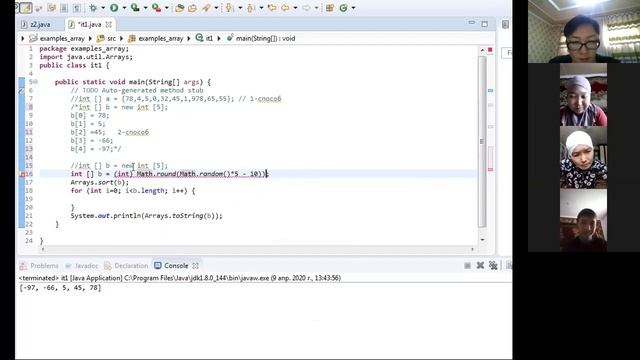Viewport: 640px width, 360px height.
Task: Open the Run dropdown arrow
Action: pos(124,8)
